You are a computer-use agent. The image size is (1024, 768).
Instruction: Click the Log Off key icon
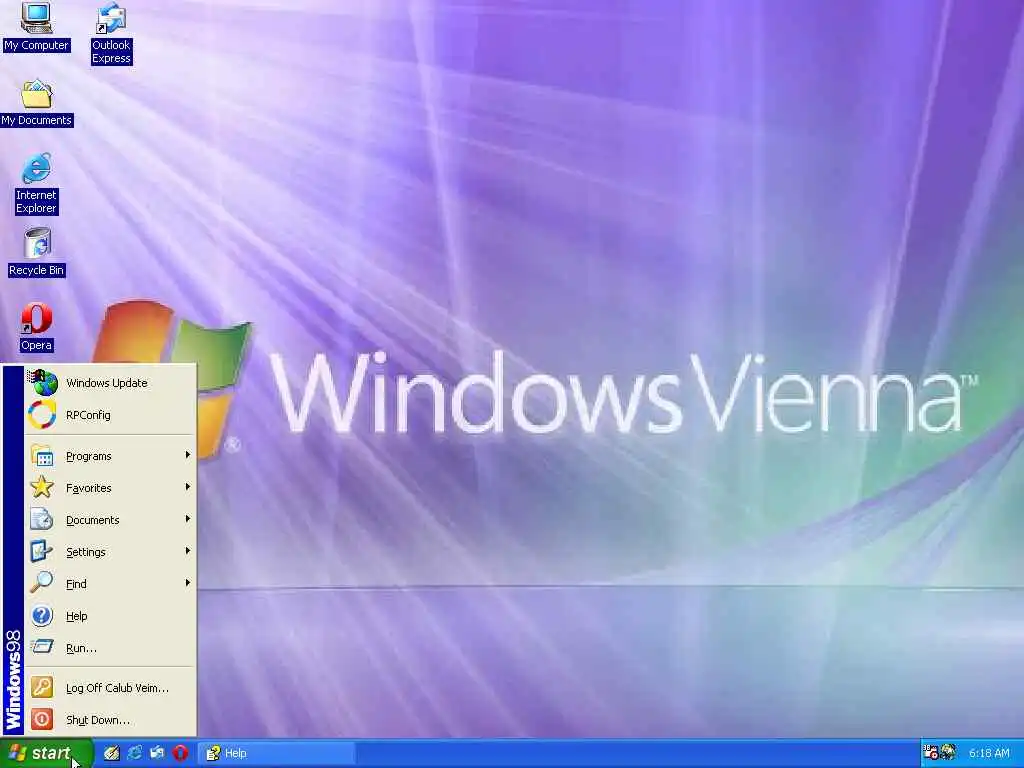(42, 687)
